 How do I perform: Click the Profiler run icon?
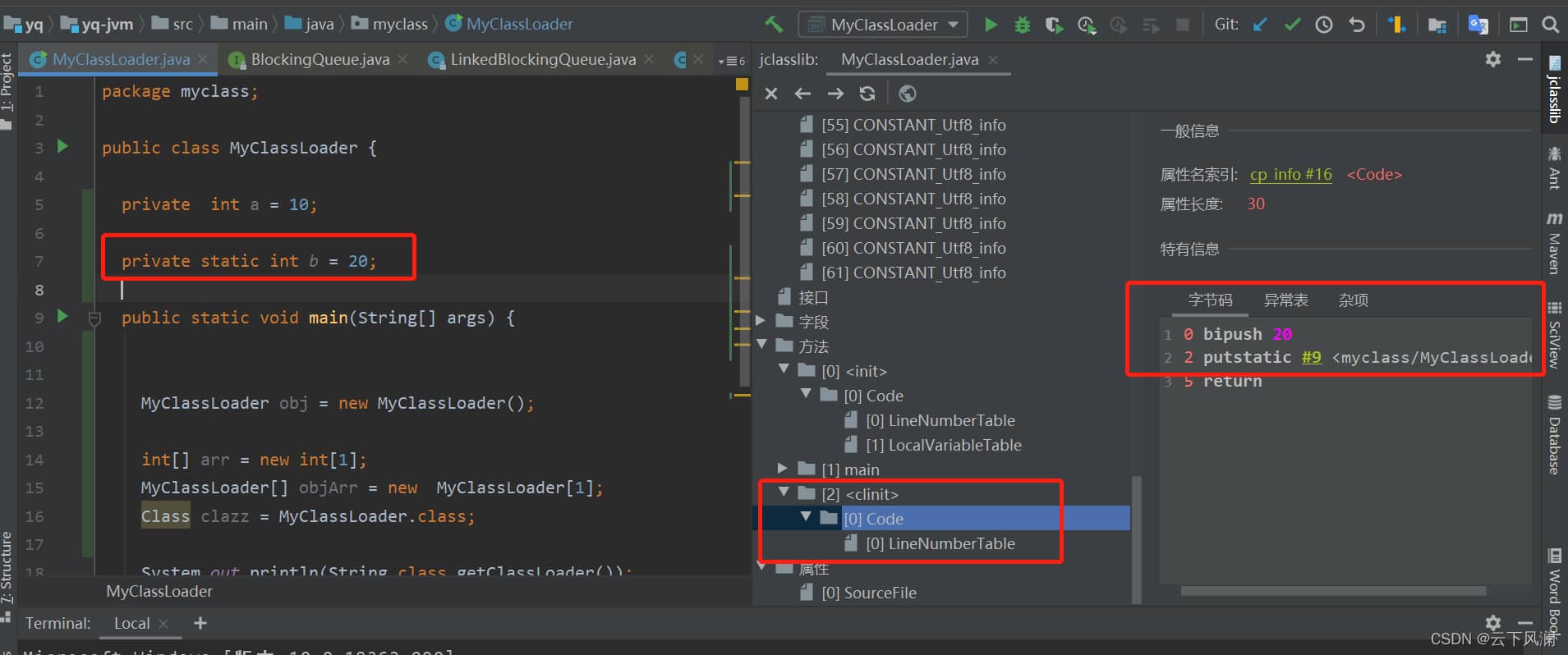pos(1087,25)
